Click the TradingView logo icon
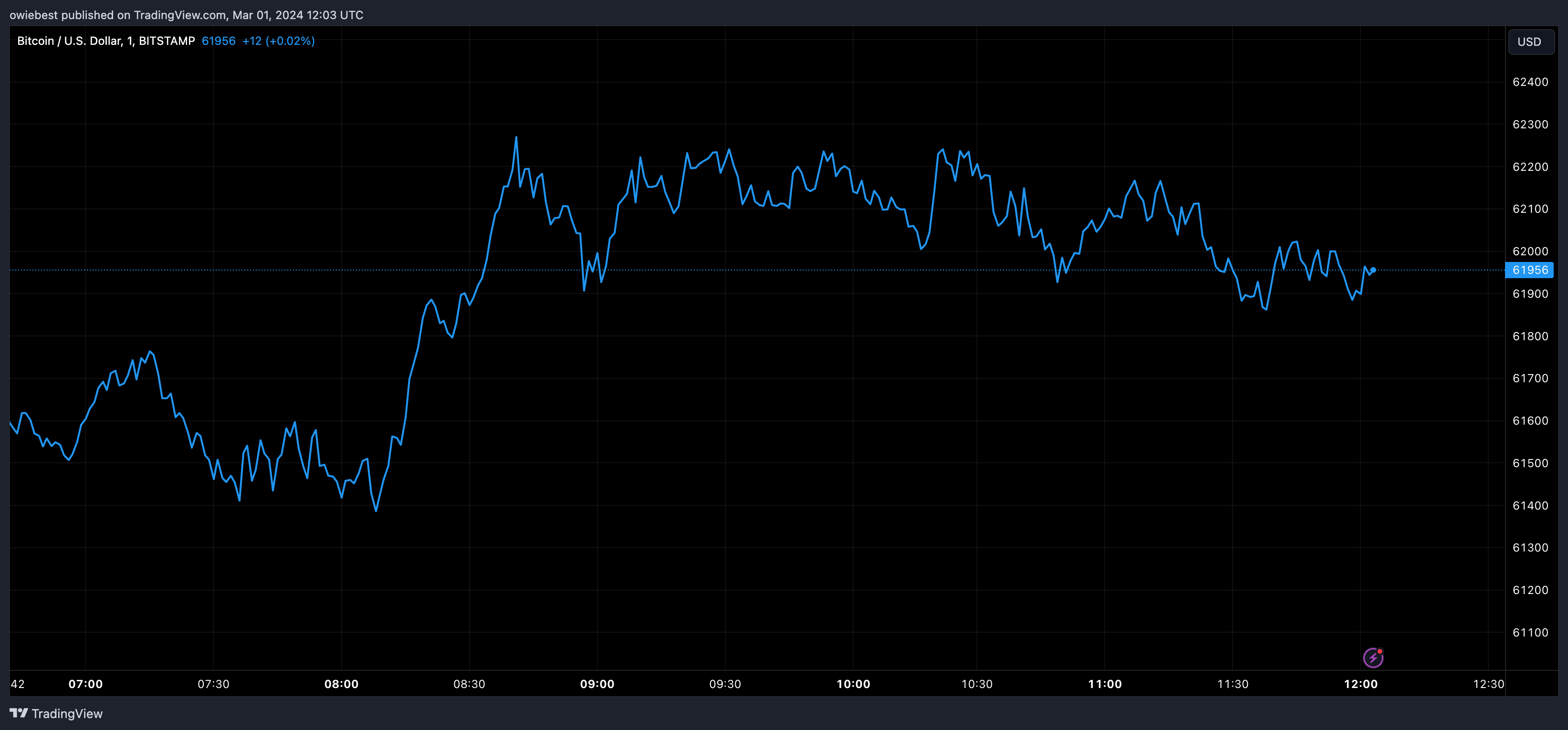Viewport: 1568px width, 730px height. coord(19,713)
